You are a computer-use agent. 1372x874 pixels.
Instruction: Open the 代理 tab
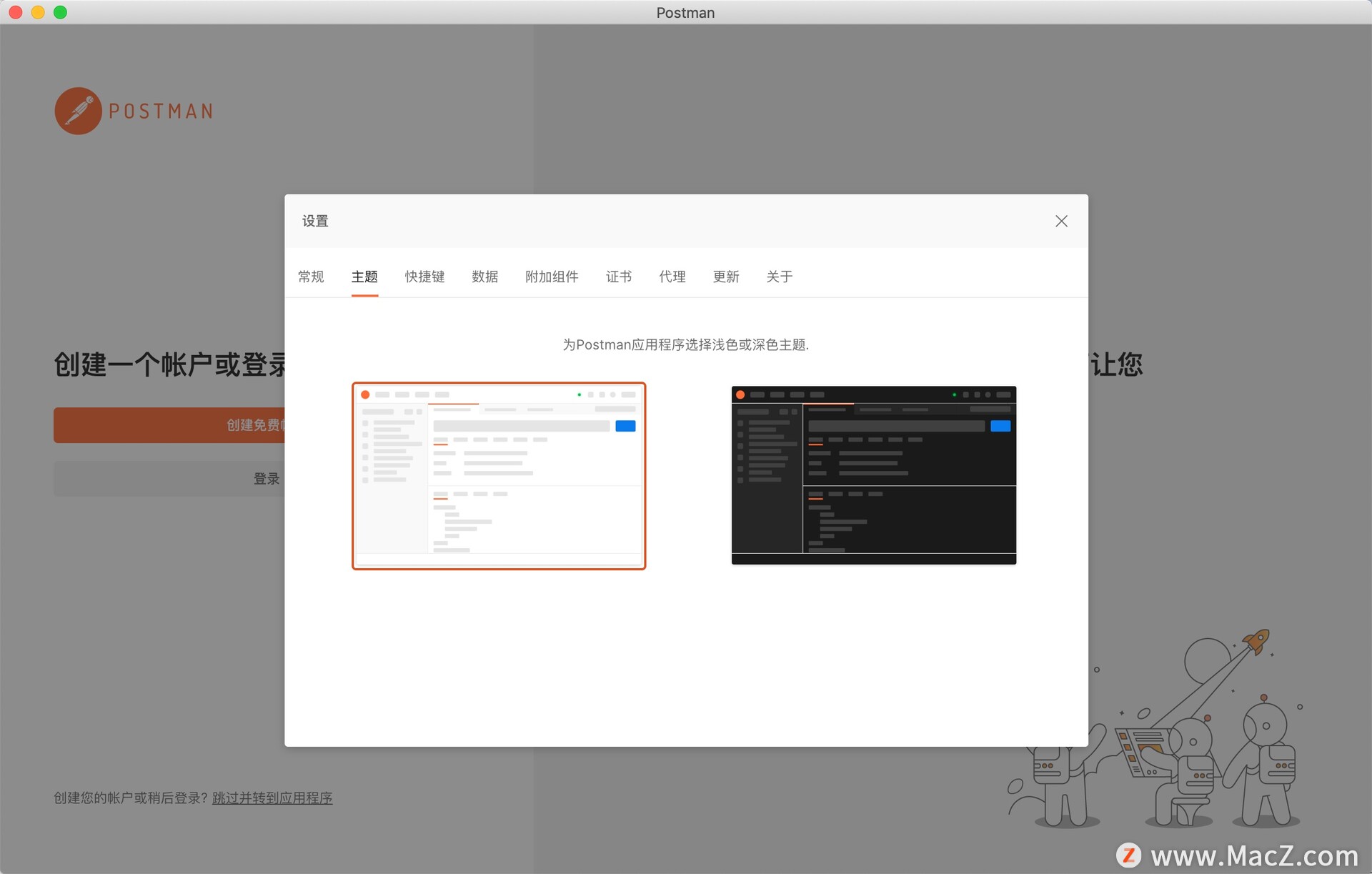tap(672, 277)
